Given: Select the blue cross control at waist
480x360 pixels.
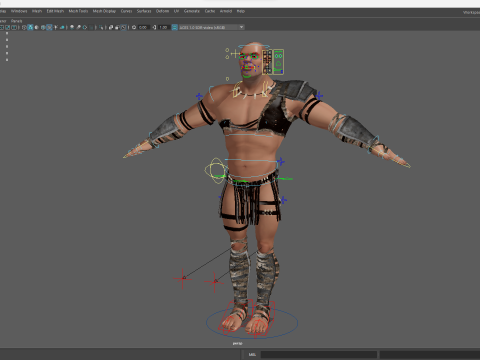Looking at the screenshot, I should point(281,162).
